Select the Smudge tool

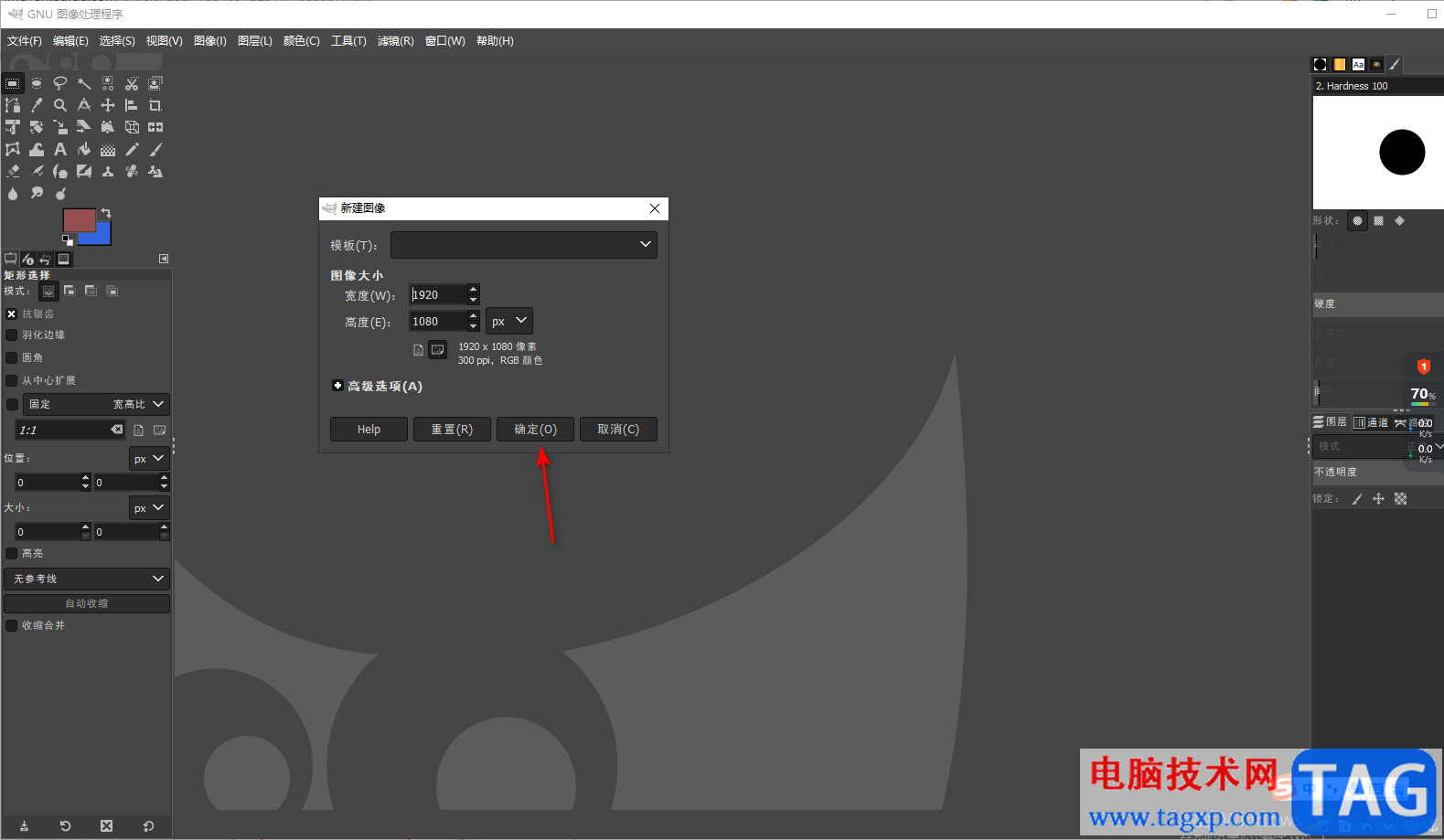37,193
